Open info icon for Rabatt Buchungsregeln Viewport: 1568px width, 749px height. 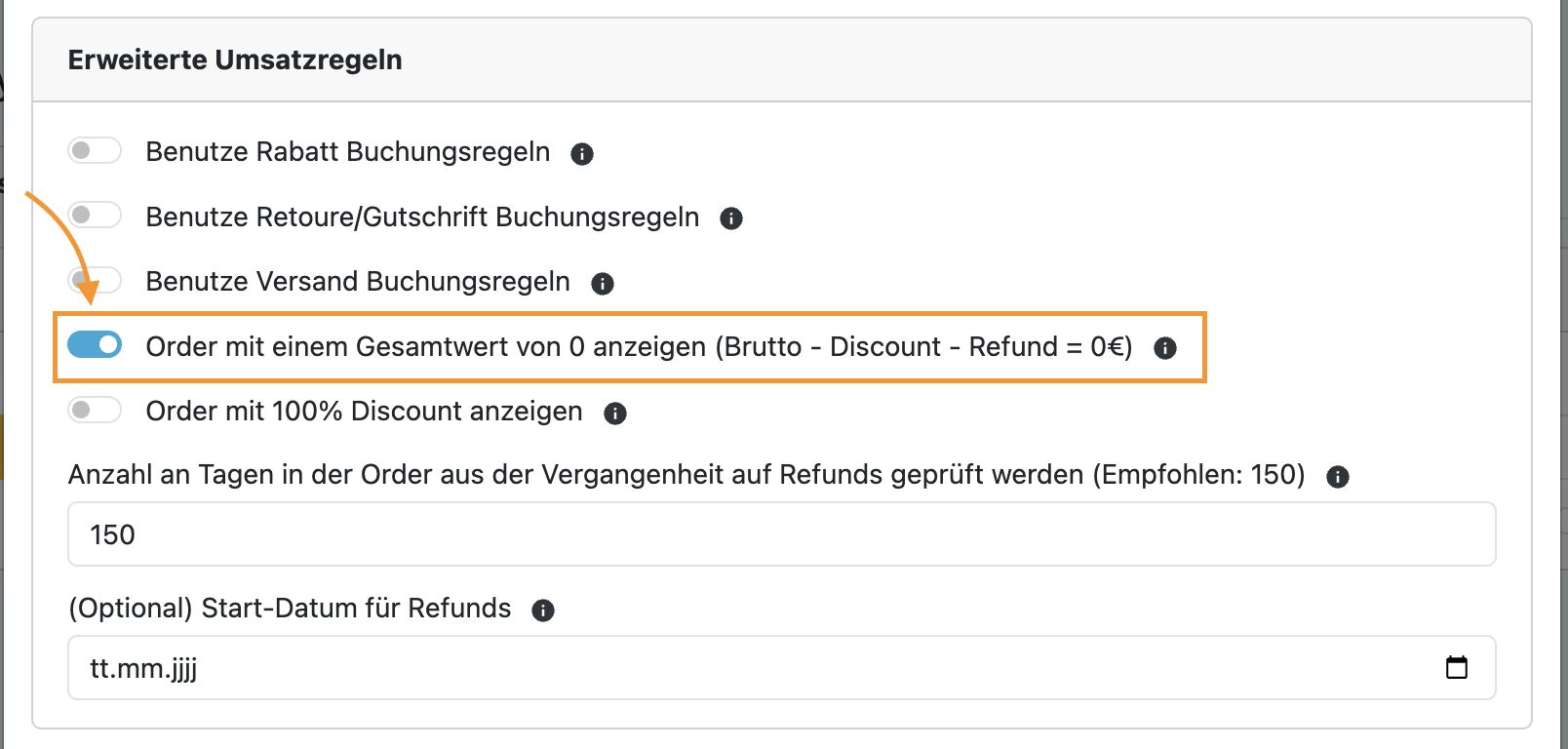[582, 154]
